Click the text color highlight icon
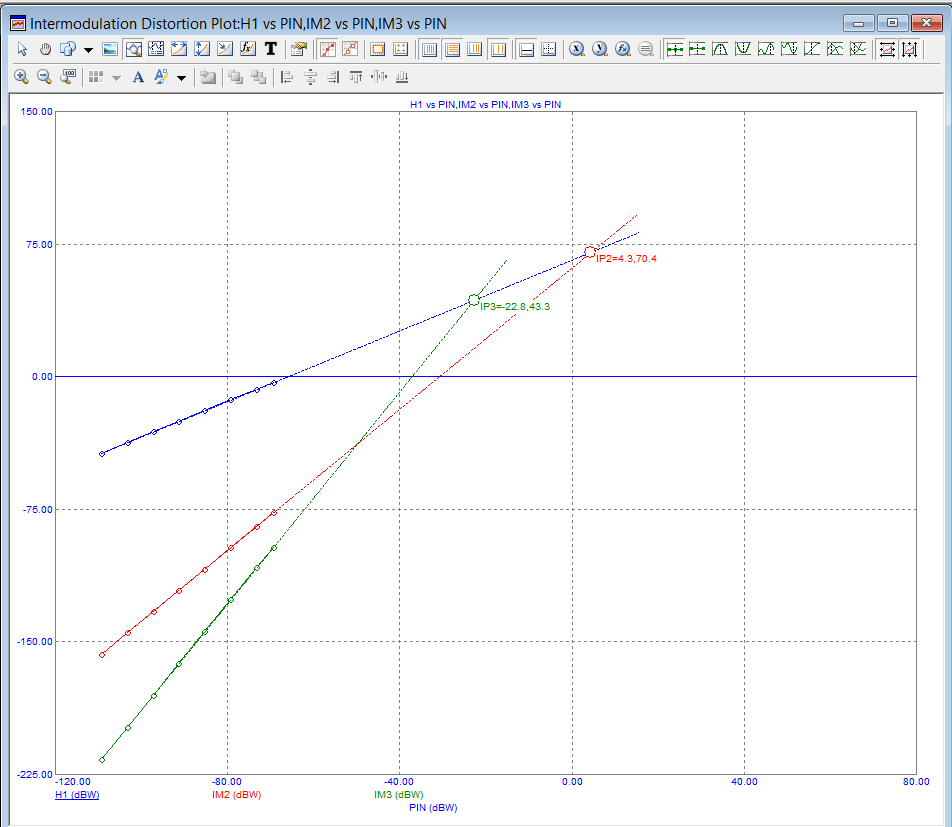The height and width of the screenshot is (827, 952). 161,77
